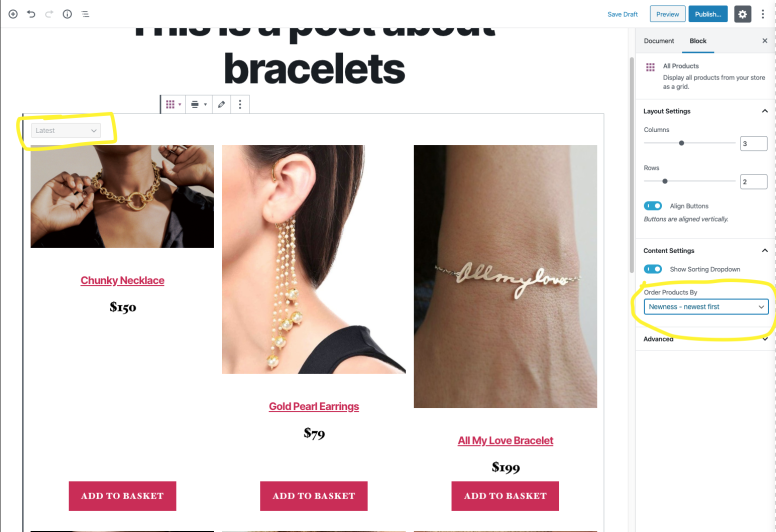Toggle Align Buttons switch

653,206
